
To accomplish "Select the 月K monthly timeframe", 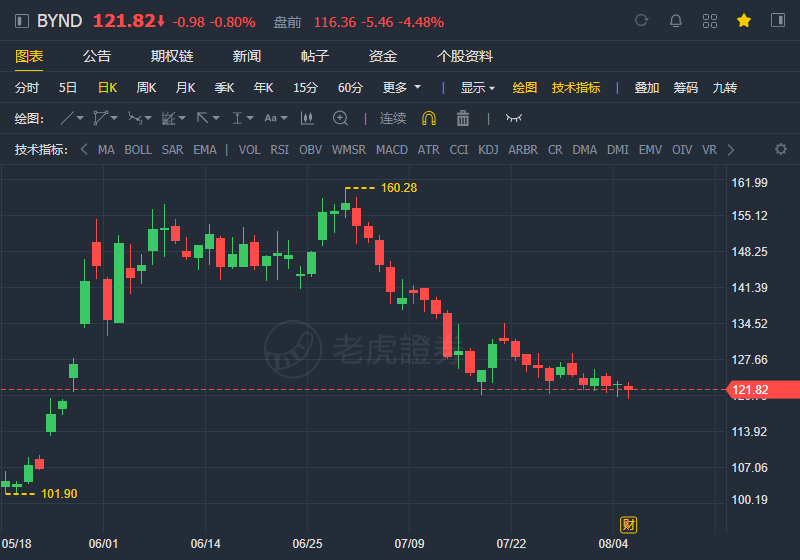I will click(x=185, y=88).
